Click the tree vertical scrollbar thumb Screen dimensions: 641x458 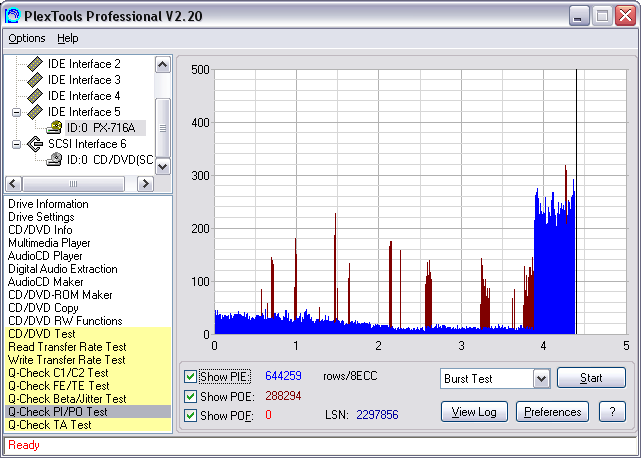click(x=163, y=128)
